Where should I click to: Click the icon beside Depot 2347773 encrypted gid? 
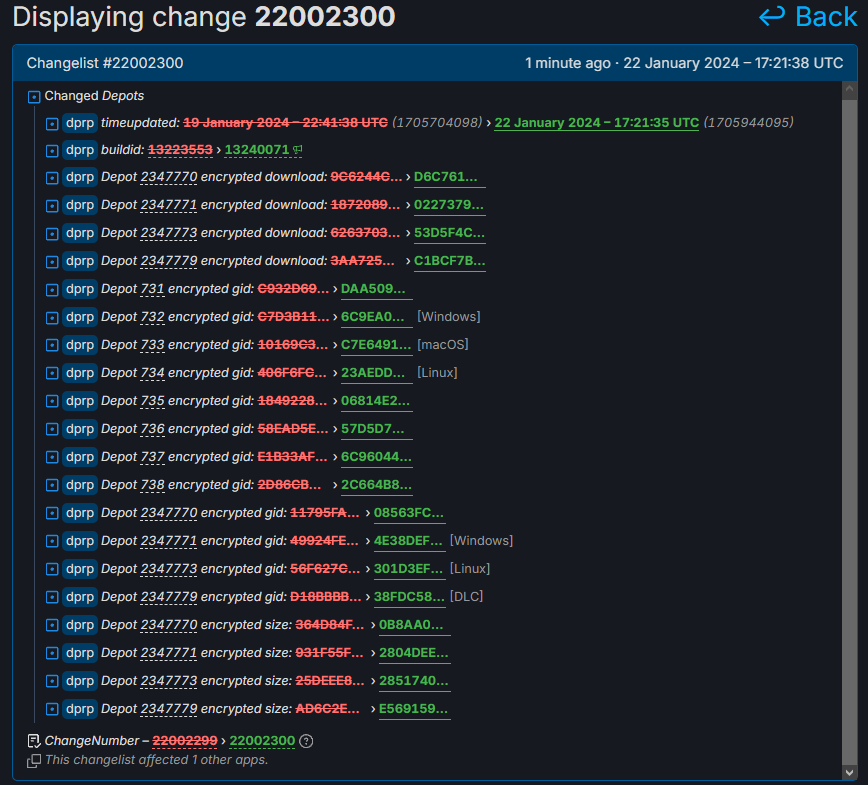52,569
